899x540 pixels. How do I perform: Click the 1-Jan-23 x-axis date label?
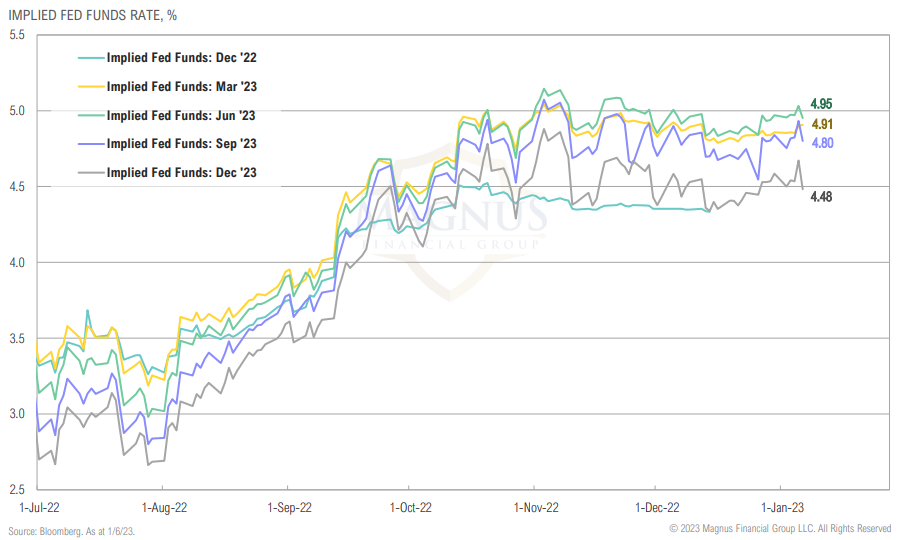(x=781, y=507)
